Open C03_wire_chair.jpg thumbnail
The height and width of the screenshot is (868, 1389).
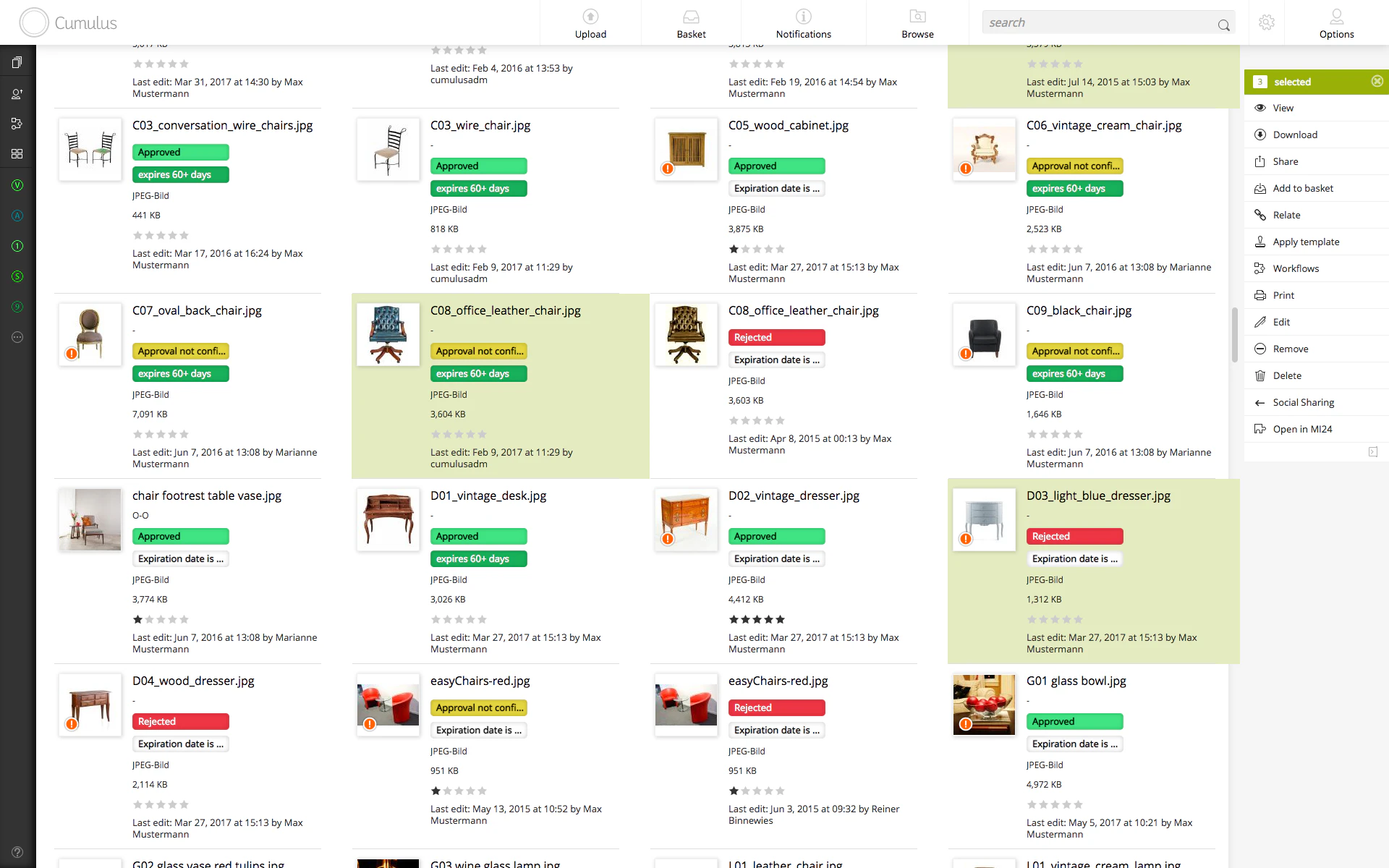point(388,150)
